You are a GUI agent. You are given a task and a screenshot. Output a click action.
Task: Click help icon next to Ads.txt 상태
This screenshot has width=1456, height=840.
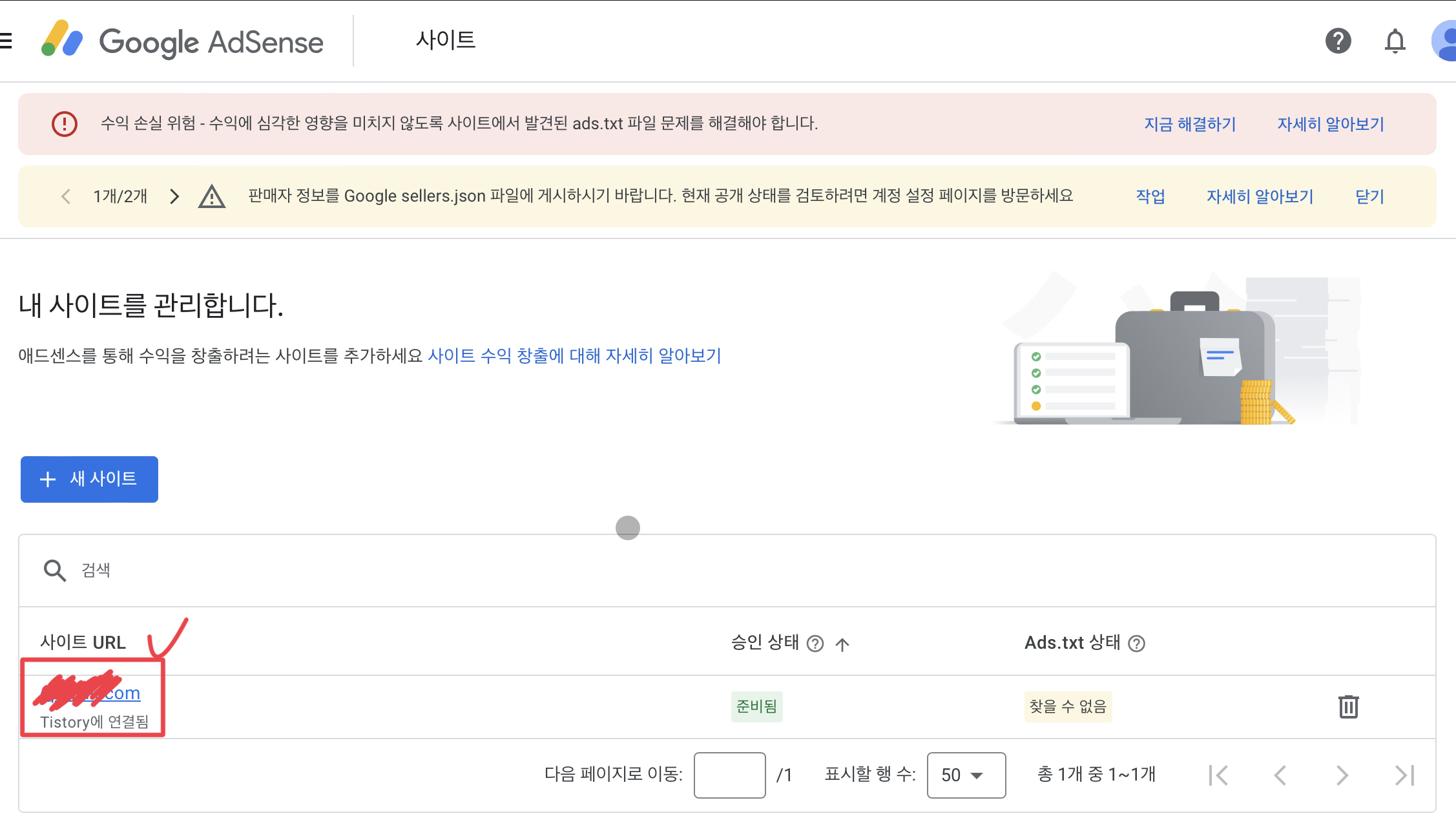coord(1136,644)
